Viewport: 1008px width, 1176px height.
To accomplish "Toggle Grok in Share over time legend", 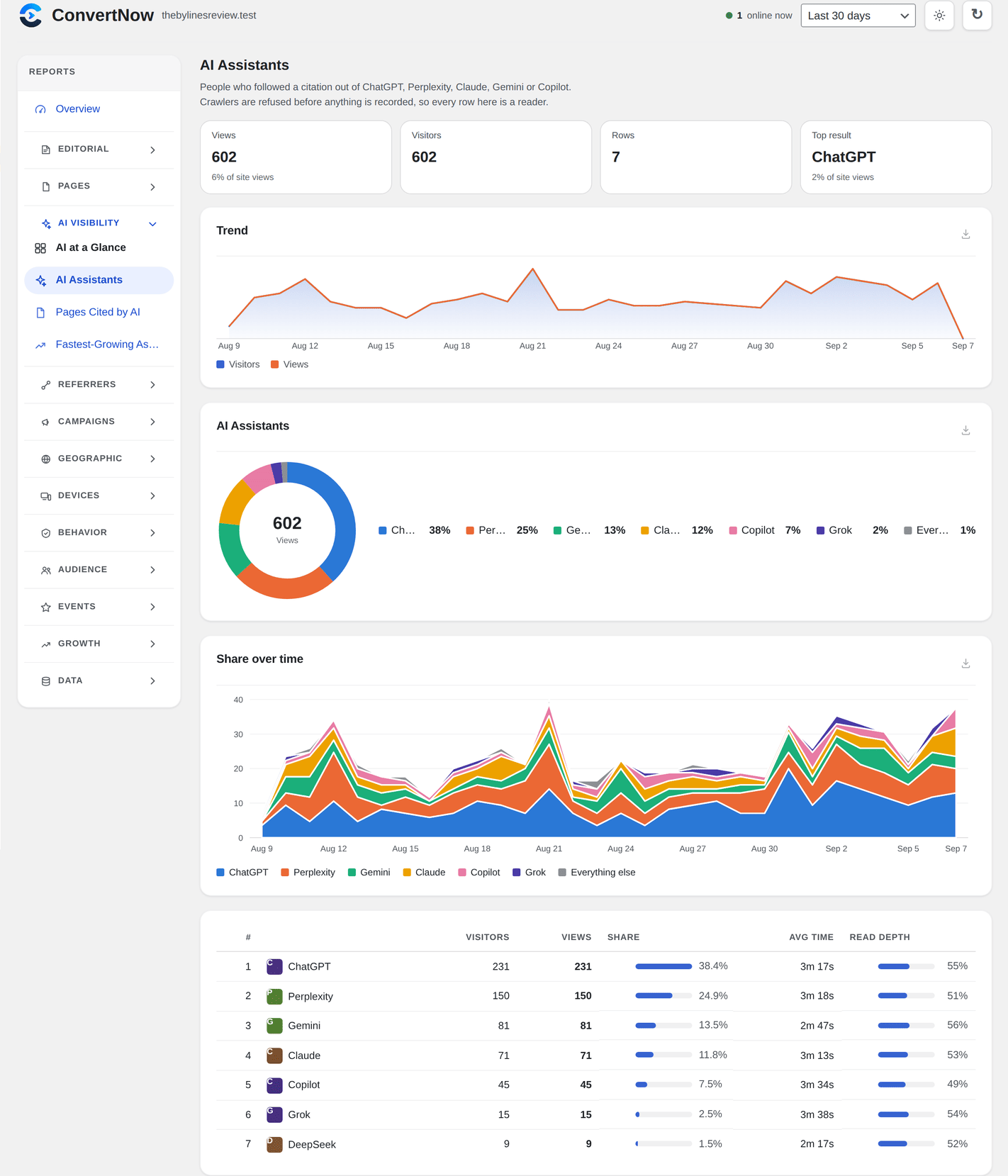I will [529, 873].
